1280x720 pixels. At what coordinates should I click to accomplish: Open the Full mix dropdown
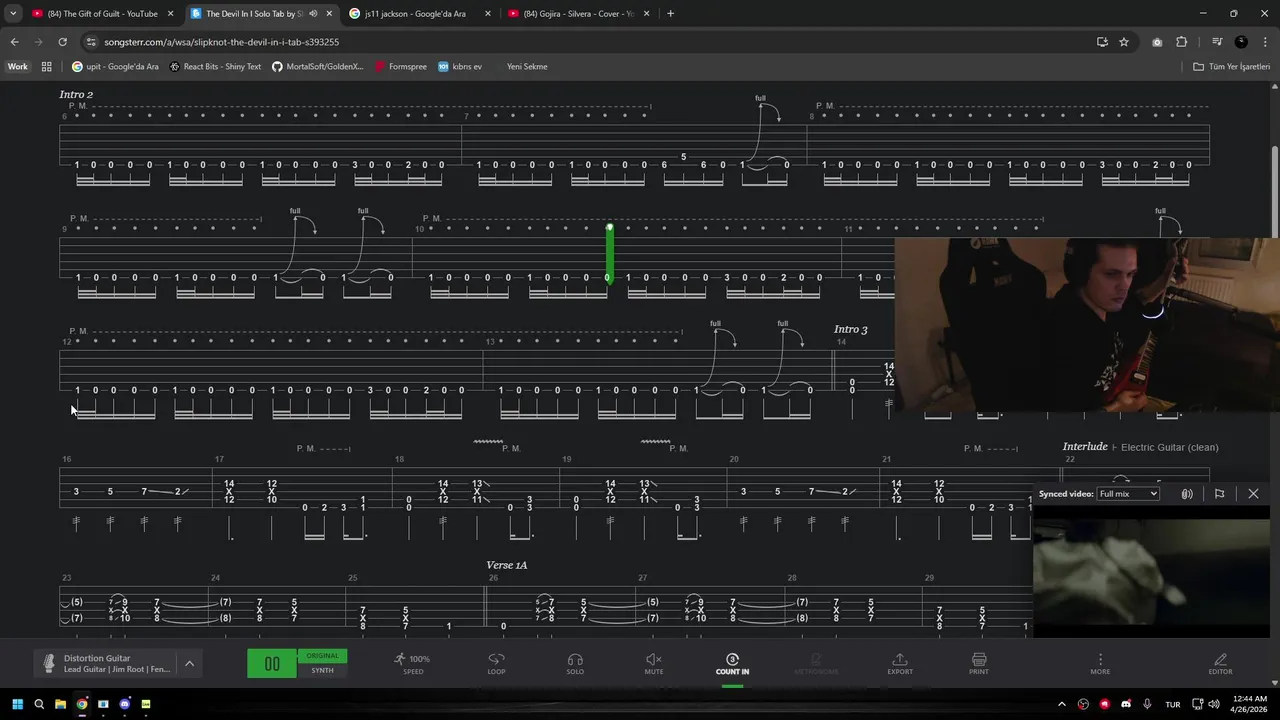(x=1128, y=494)
